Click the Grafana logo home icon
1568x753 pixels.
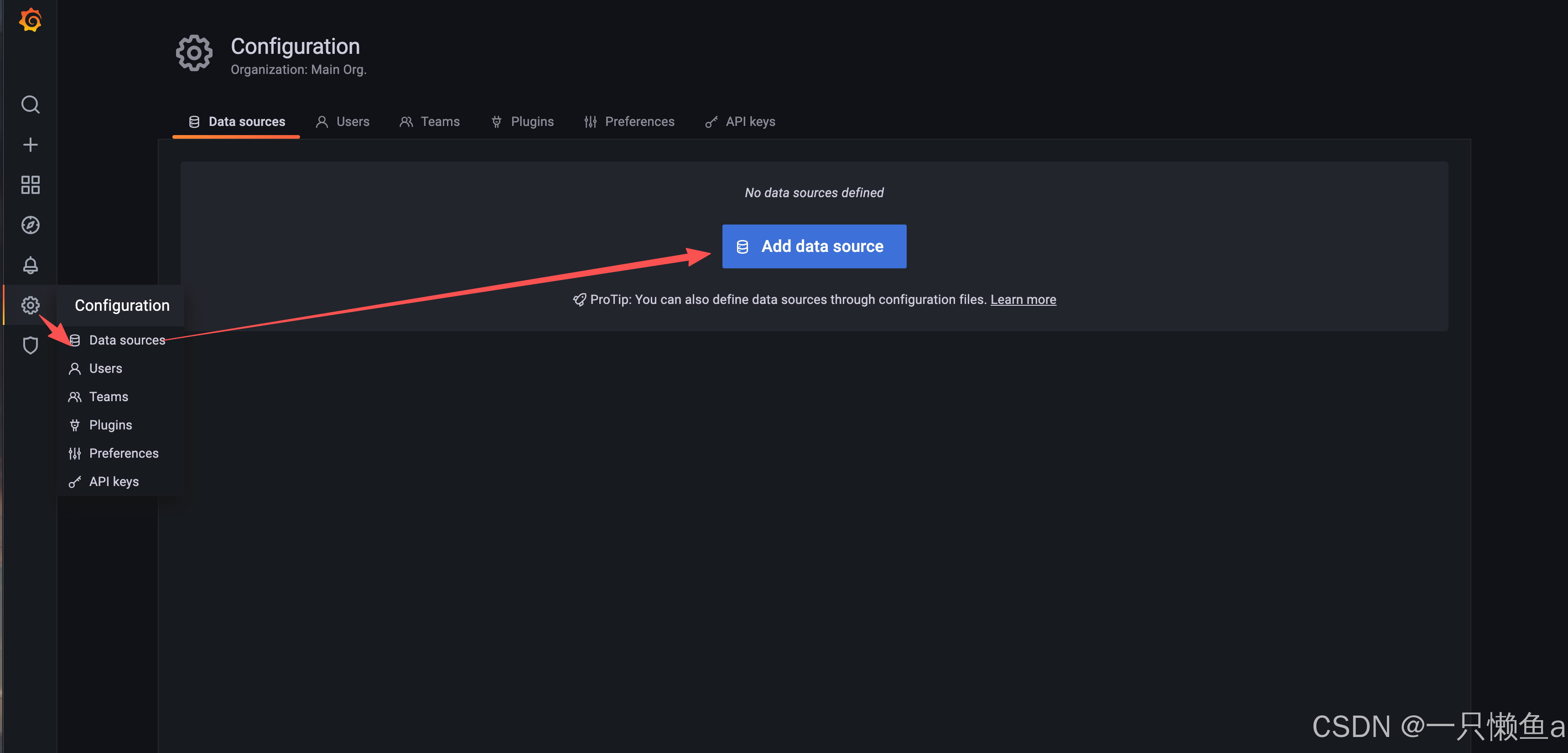[x=30, y=21]
